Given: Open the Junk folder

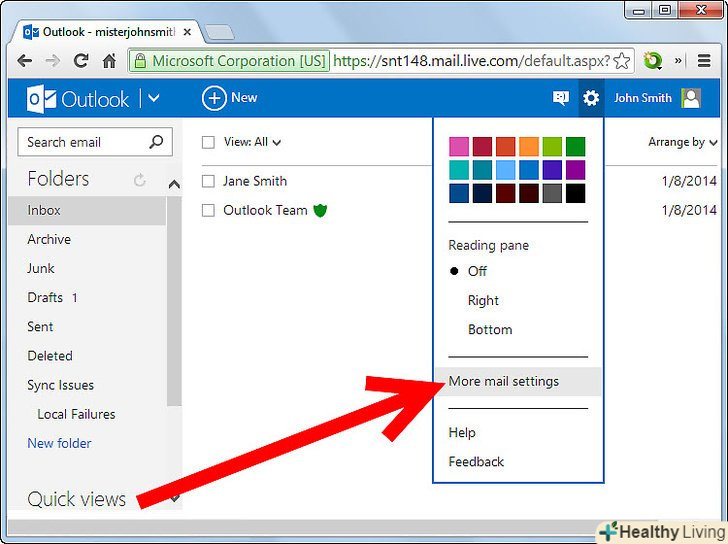Looking at the screenshot, I should point(41,268).
